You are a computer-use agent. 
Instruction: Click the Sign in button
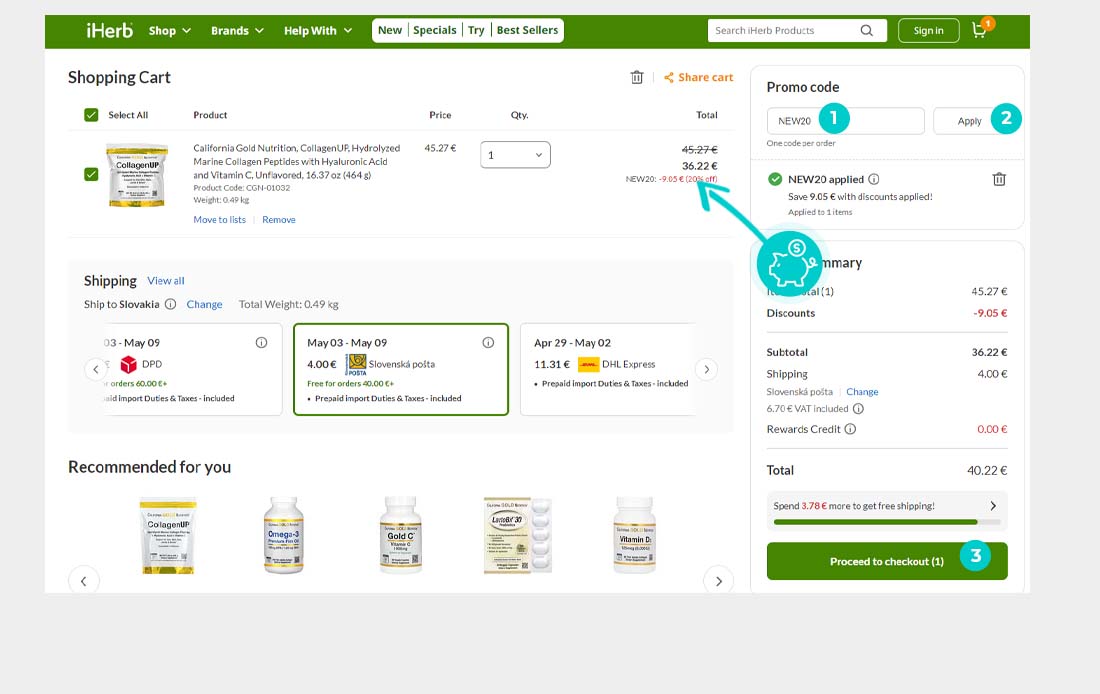(928, 30)
